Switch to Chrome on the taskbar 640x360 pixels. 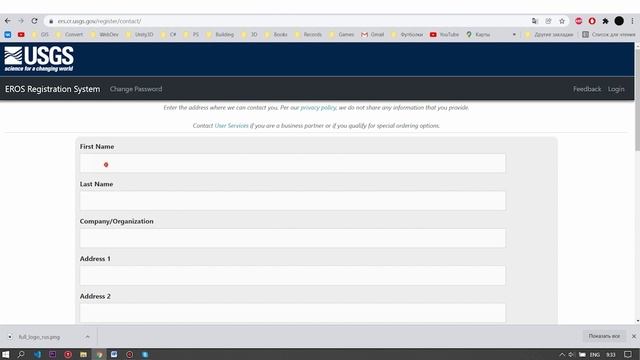pyautogui.click(x=99, y=354)
